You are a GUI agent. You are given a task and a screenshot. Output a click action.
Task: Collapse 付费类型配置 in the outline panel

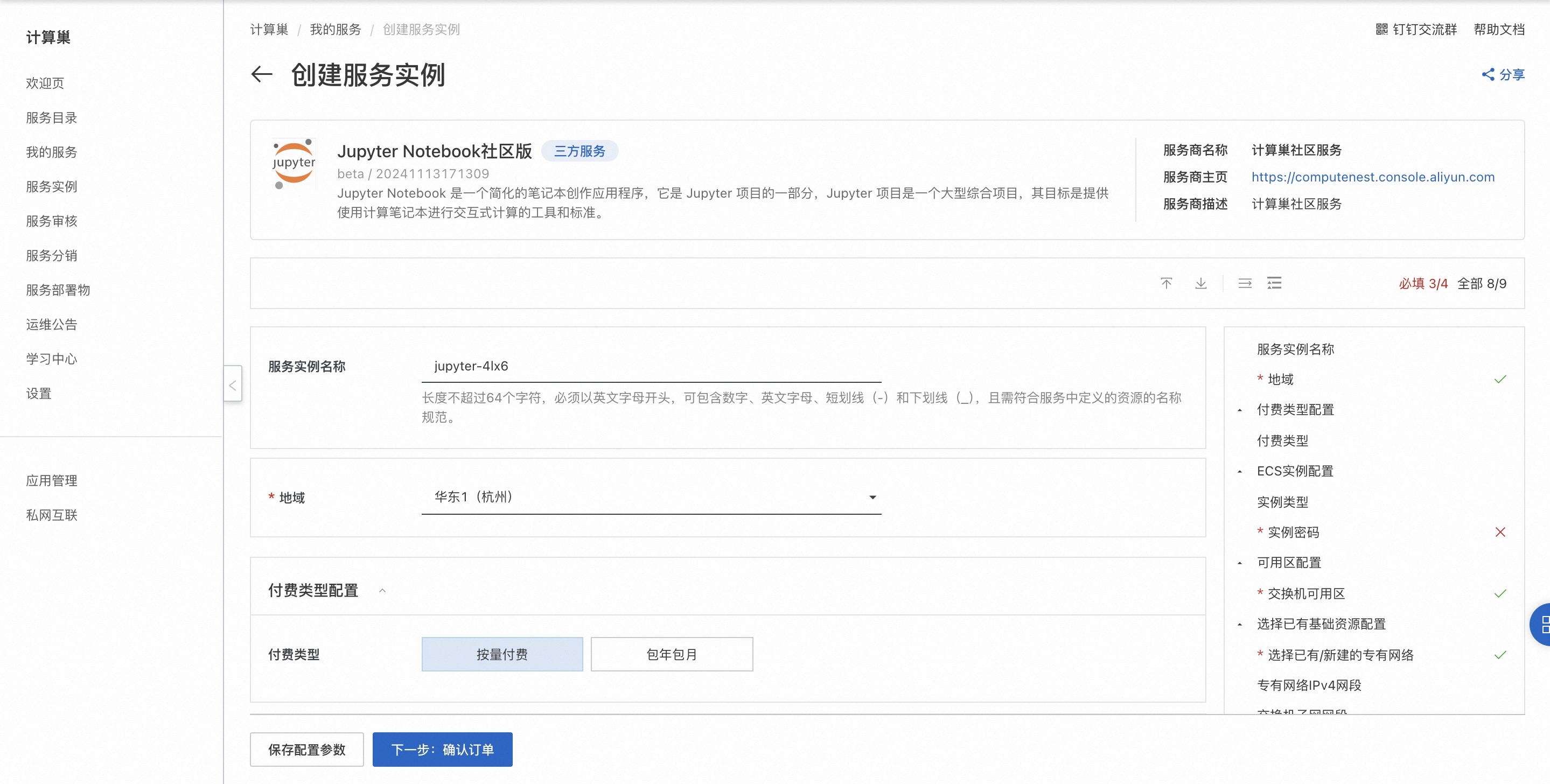click(x=1240, y=410)
